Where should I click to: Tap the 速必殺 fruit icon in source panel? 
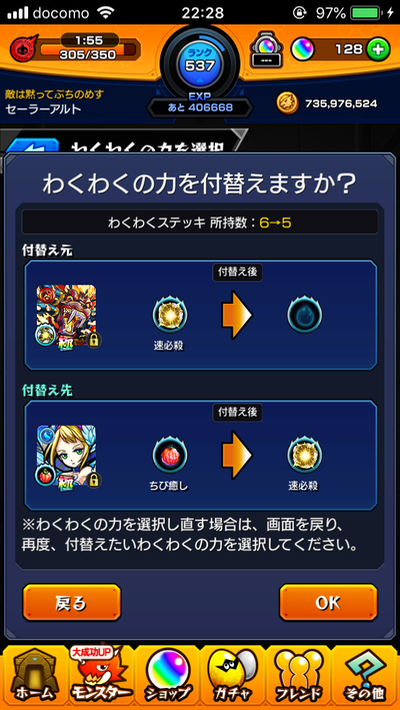tap(169, 315)
